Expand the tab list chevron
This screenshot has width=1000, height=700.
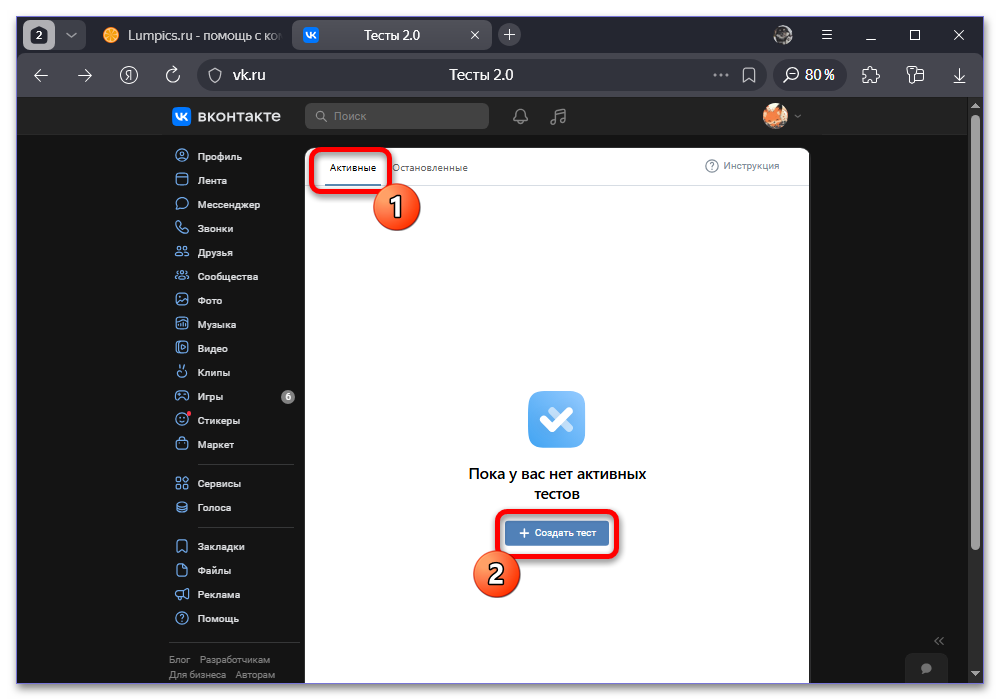click(71, 35)
